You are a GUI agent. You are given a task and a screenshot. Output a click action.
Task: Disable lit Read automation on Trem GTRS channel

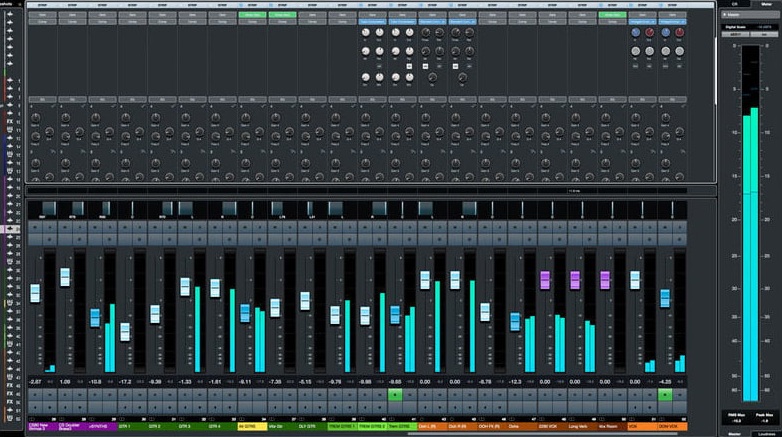point(395,395)
